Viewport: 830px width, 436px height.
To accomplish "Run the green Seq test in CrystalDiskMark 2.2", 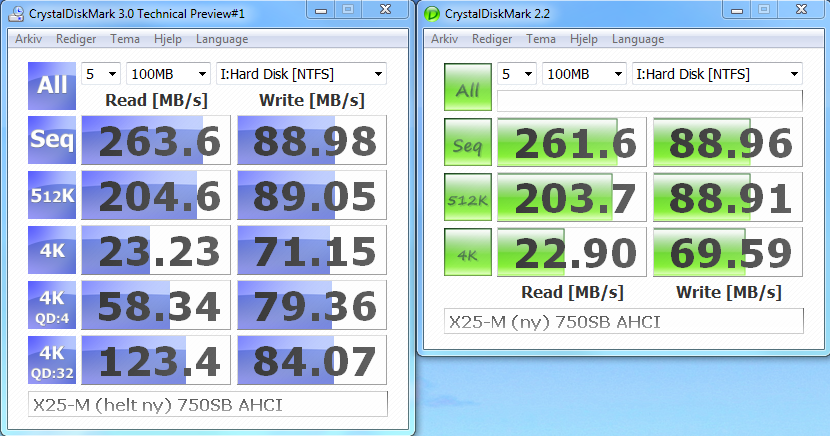I will [468, 142].
